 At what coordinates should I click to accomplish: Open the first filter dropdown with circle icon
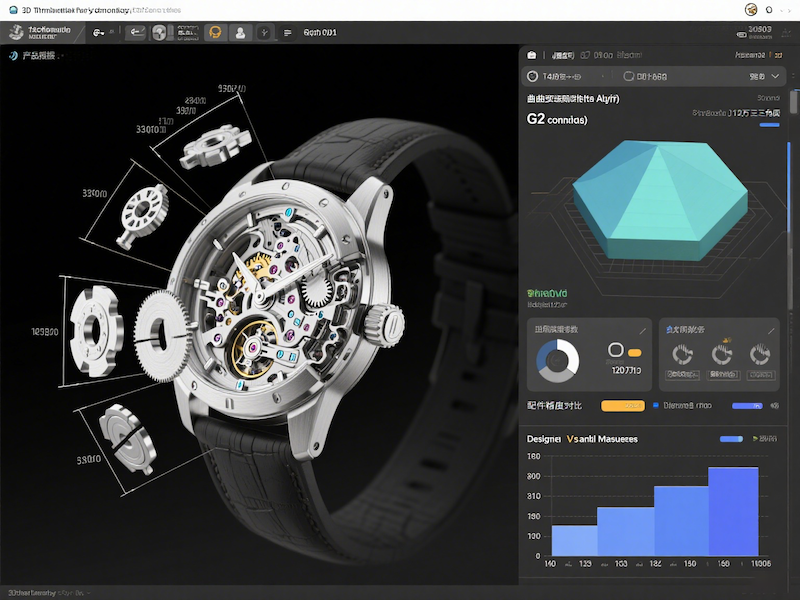point(565,76)
